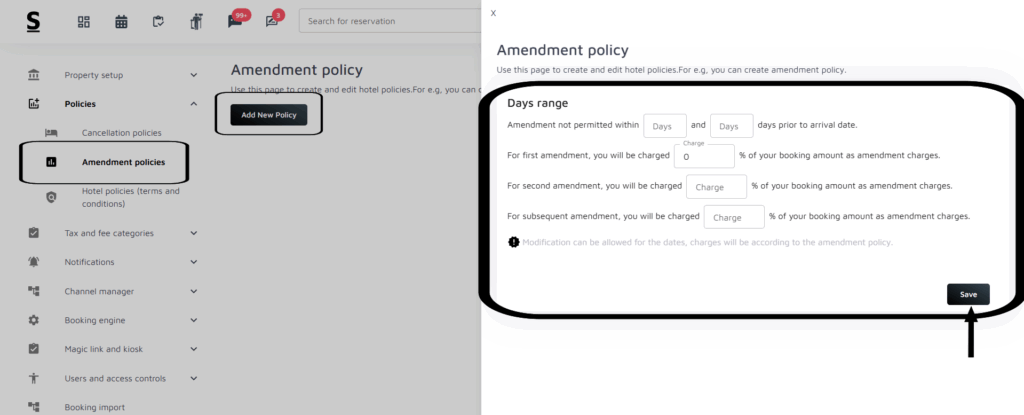The image size is (1024, 415).
Task: Close the Amendment policy panel with X
Action: (493, 13)
